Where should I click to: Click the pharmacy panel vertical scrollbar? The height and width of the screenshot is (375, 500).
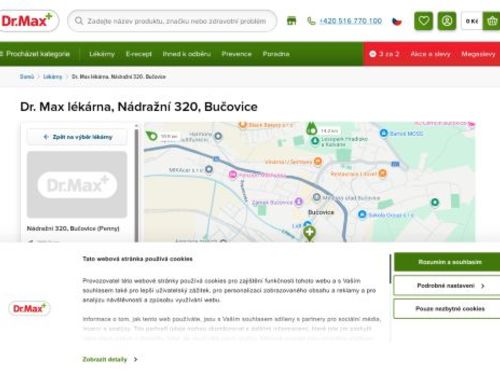[x=136, y=183]
